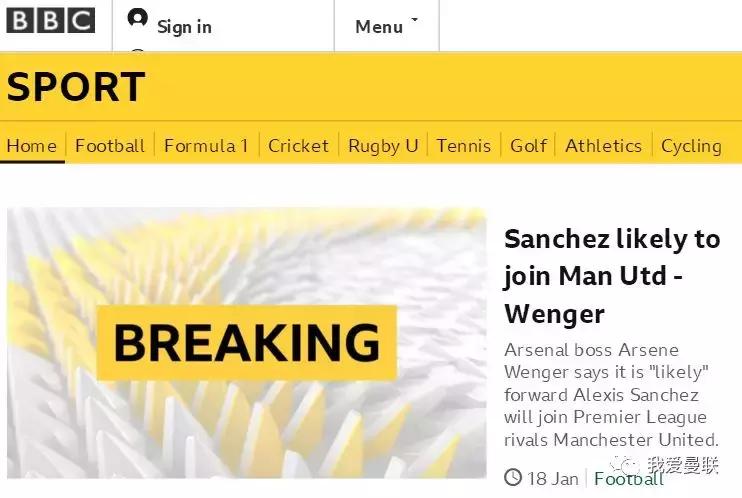
Task: Open the Sign in link
Action: [x=184, y=27]
